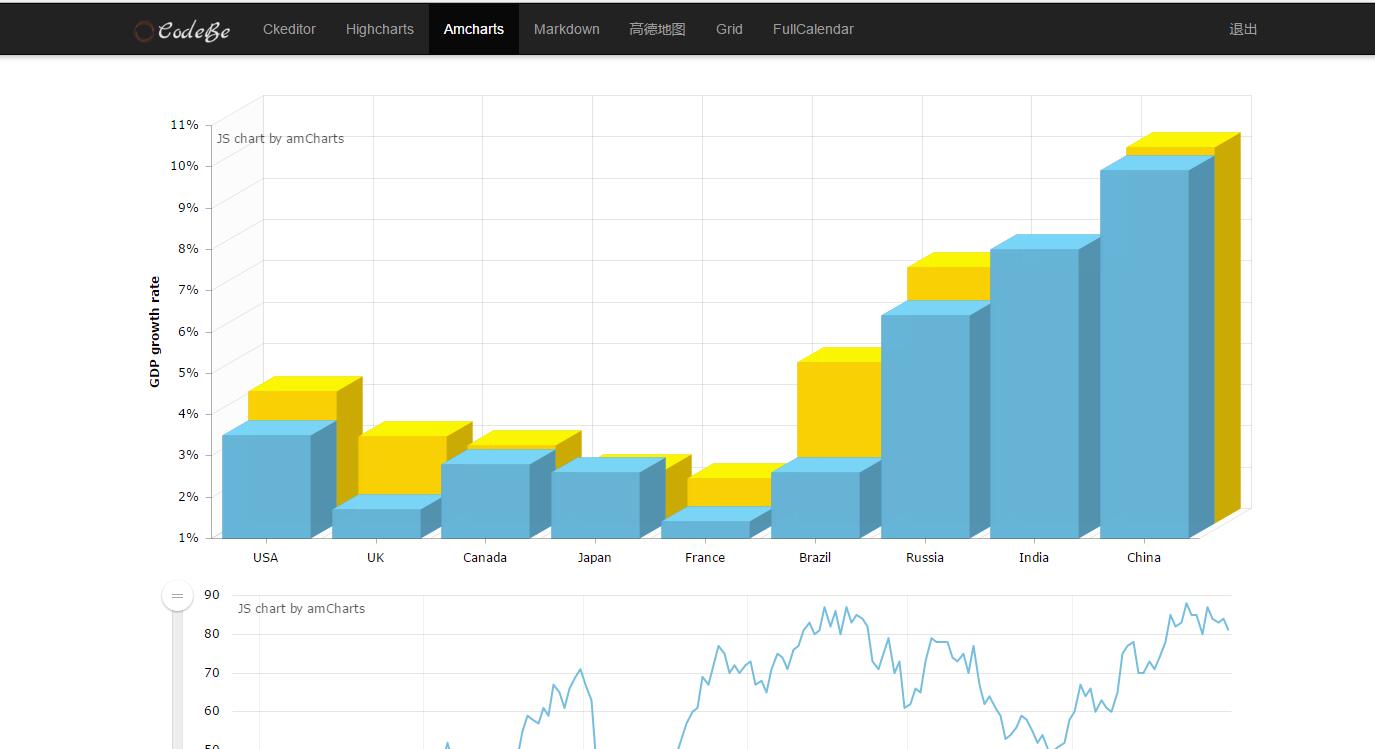
Task: Click the CodeBe logo
Action: tap(182, 31)
